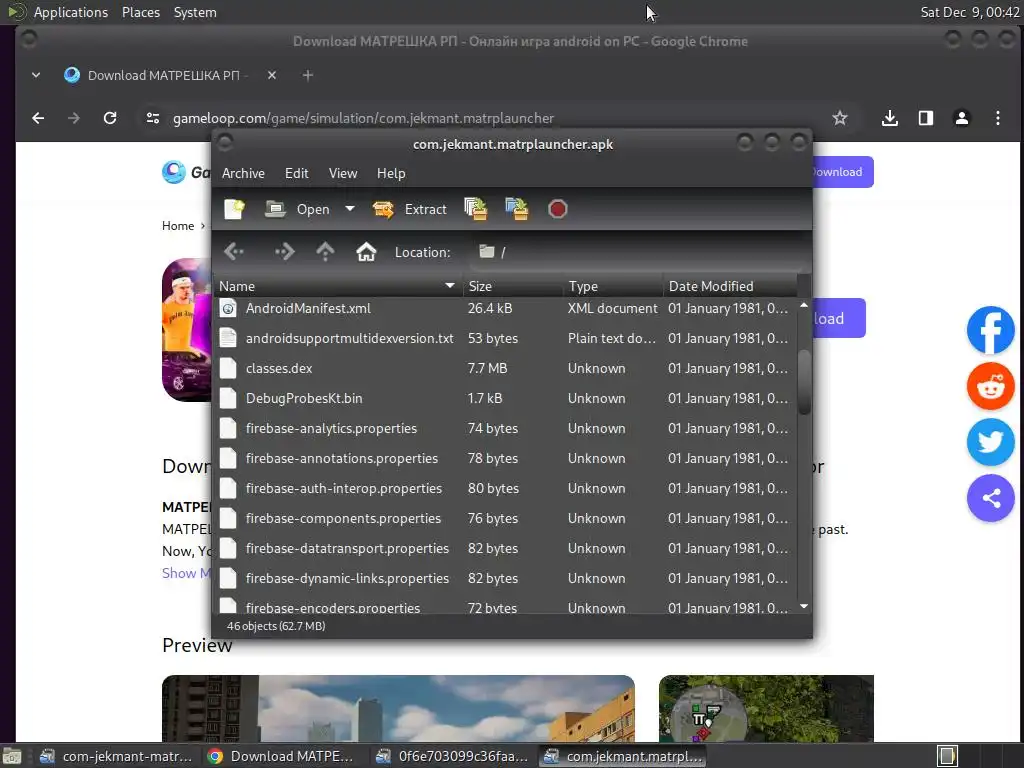Sort file list by Size column
This screenshot has width=1024, height=768.
[x=513, y=286]
